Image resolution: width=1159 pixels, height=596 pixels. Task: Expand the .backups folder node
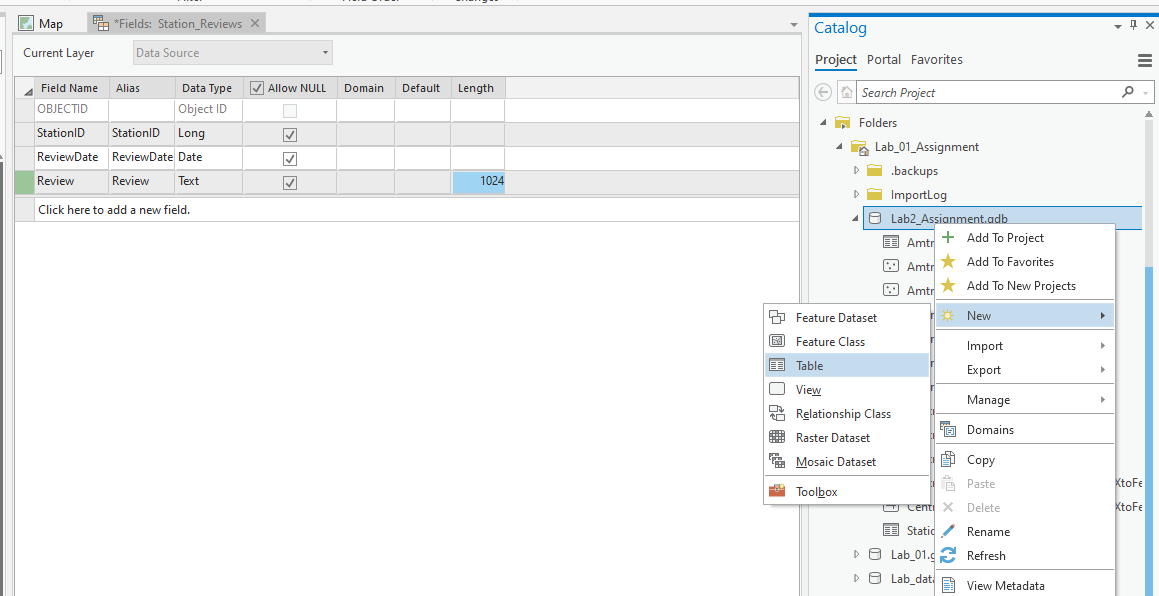coord(856,171)
